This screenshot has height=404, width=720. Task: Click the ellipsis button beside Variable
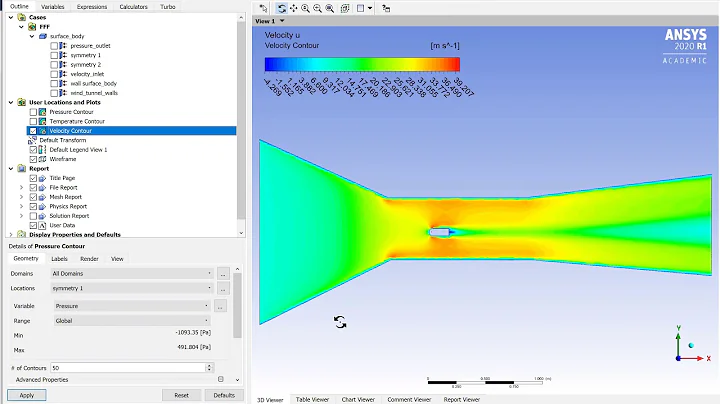(220, 306)
